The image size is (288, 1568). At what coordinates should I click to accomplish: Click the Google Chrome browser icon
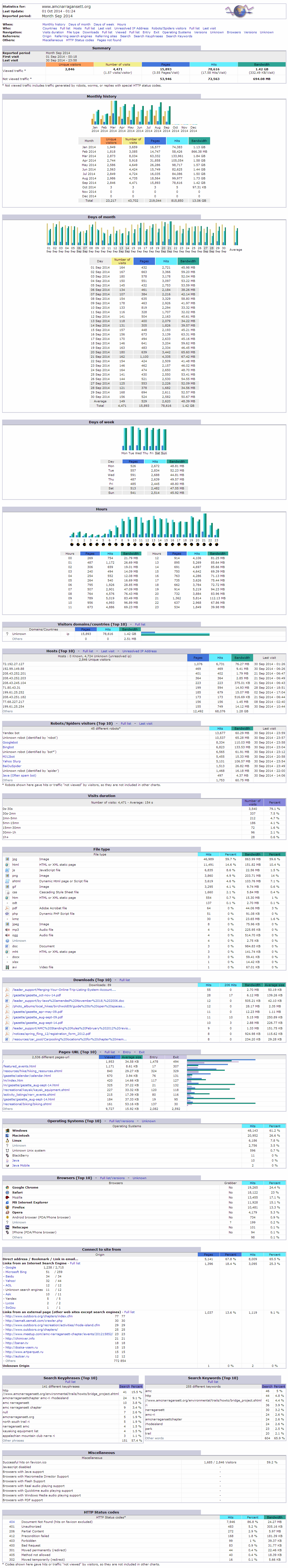(x=7, y=1187)
